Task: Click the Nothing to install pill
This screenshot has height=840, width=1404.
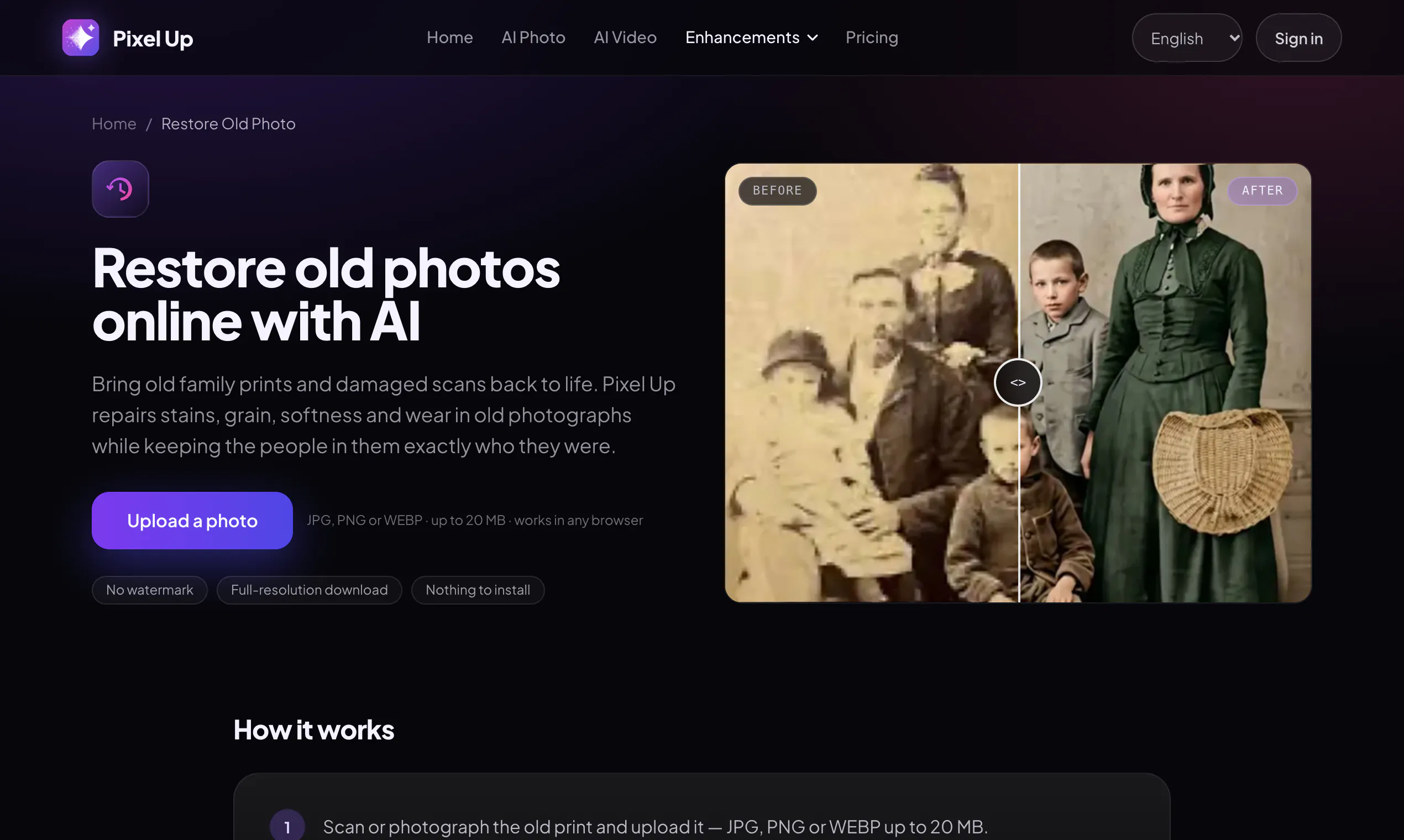Action: pos(477,590)
